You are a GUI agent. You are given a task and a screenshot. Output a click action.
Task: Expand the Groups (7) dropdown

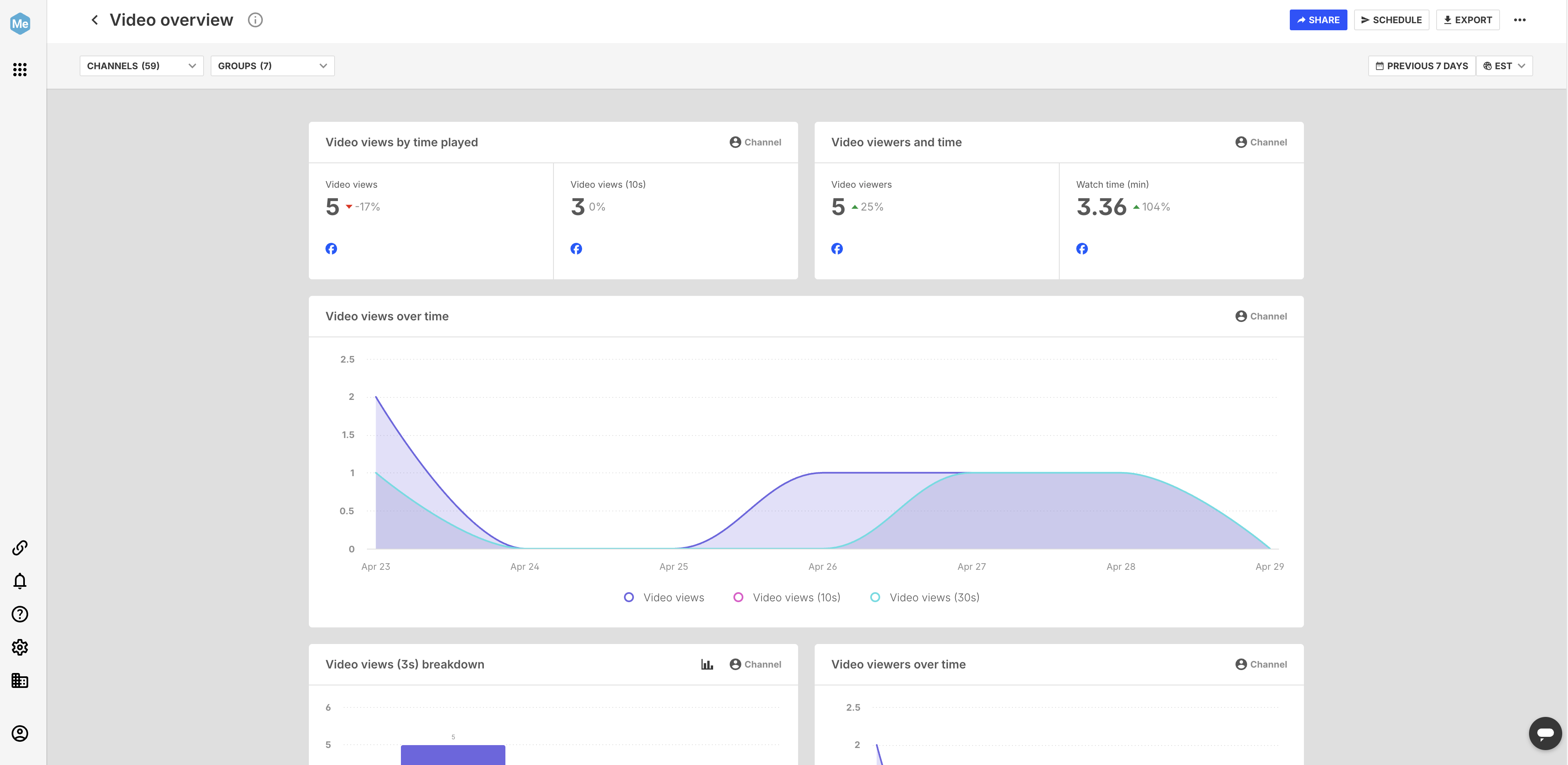(272, 66)
